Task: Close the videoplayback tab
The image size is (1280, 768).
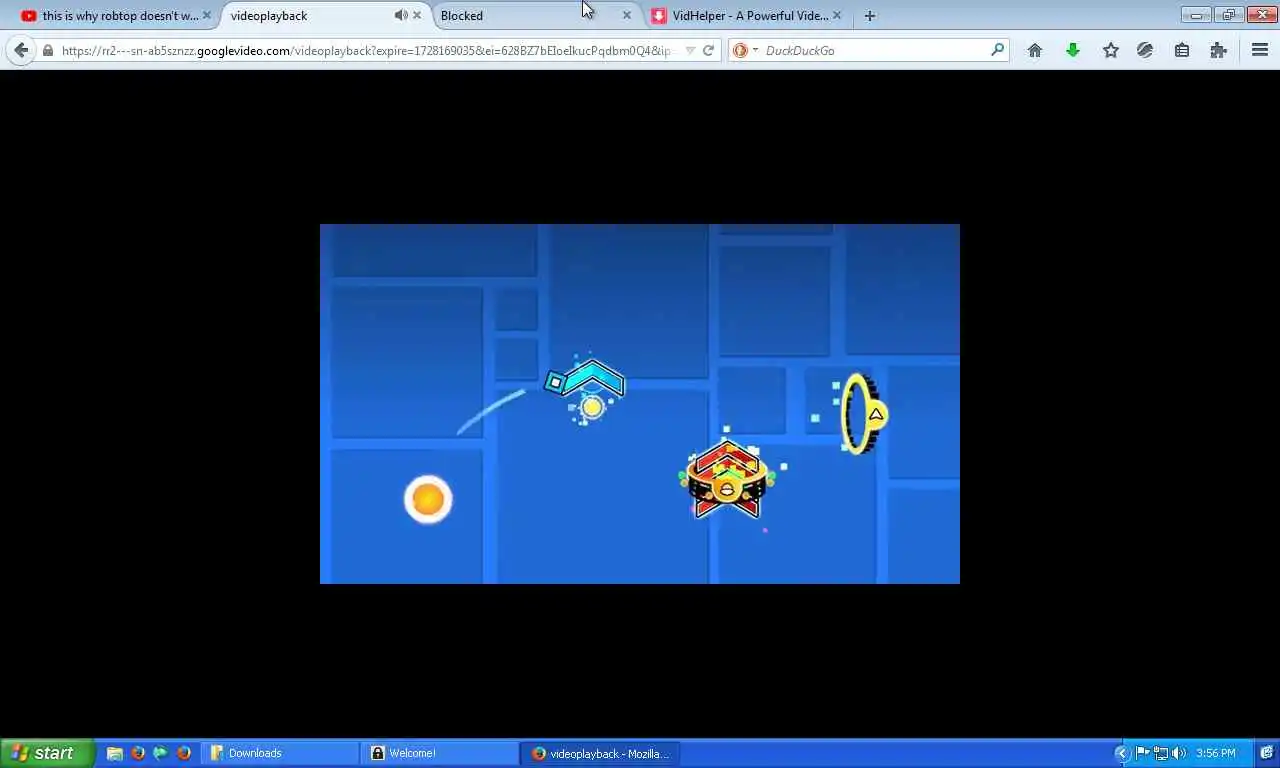Action: tap(417, 16)
